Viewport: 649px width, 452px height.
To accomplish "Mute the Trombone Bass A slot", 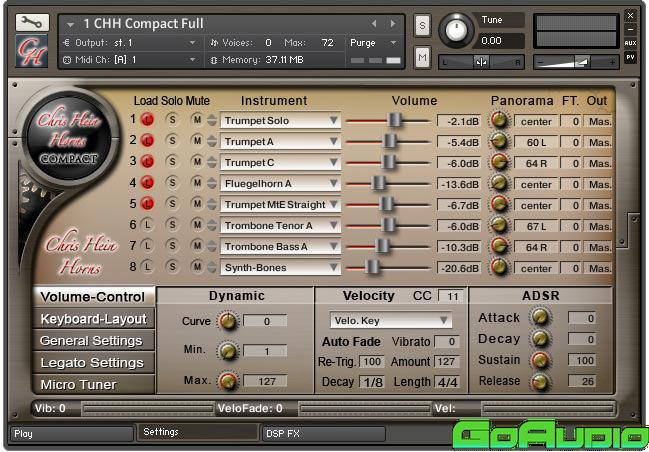I will [197, 245].
